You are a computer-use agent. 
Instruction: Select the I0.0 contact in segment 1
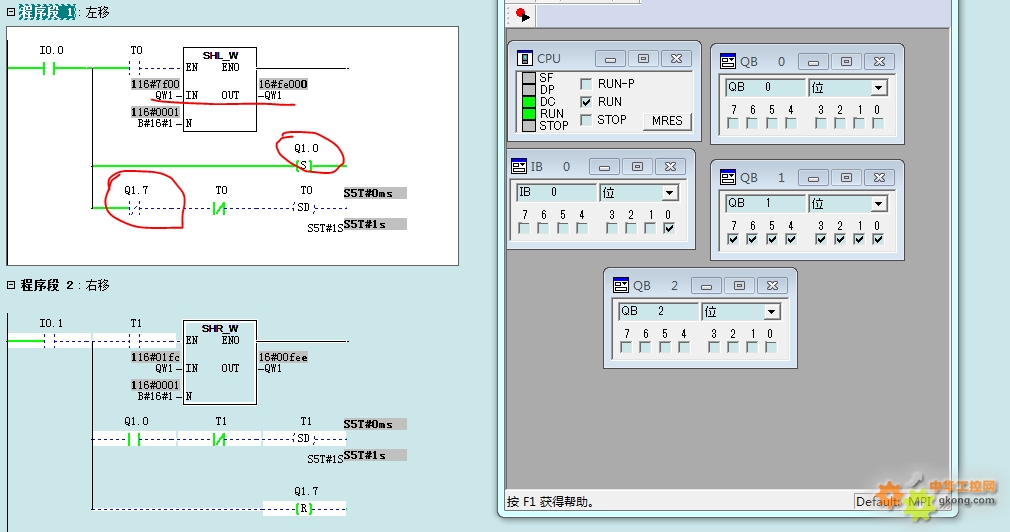coord(49,68)
